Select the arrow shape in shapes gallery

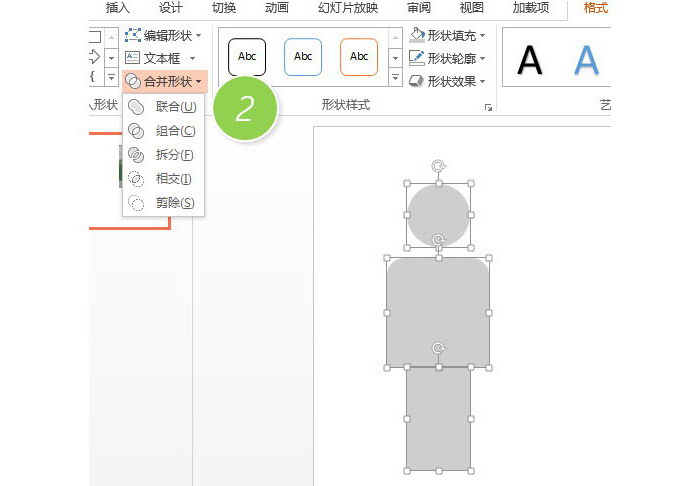94,57
